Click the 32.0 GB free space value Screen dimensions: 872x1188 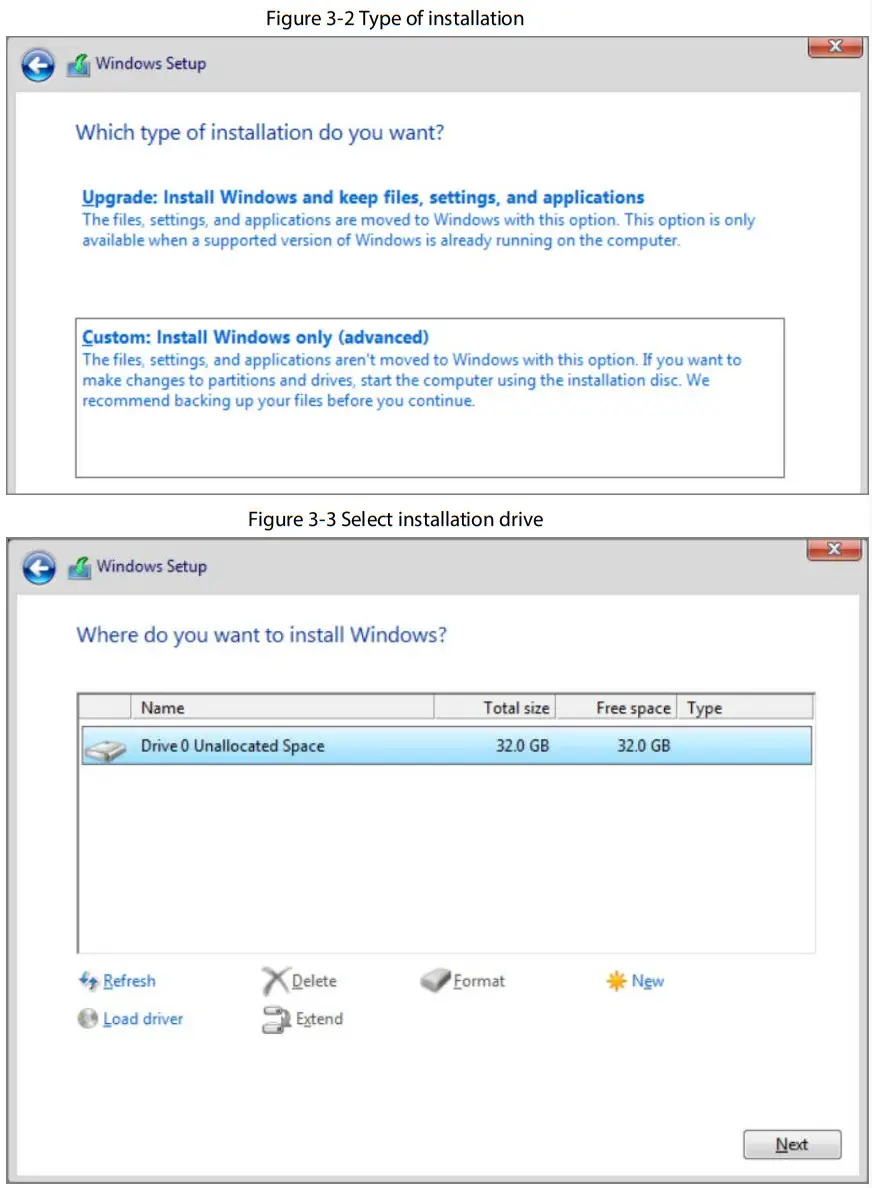click(644, 746)
